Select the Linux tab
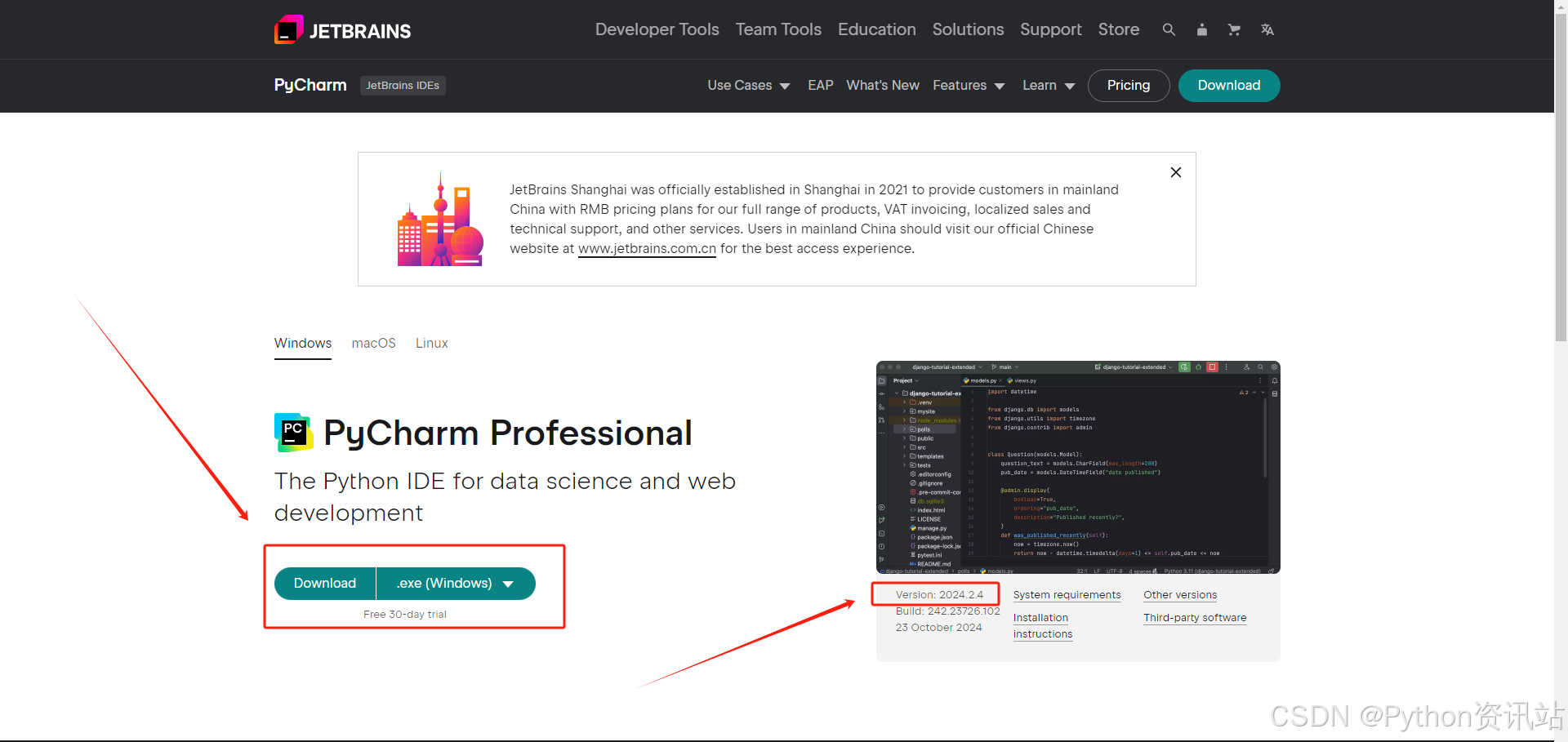The image size is (1568, 742). coord(432,344)
